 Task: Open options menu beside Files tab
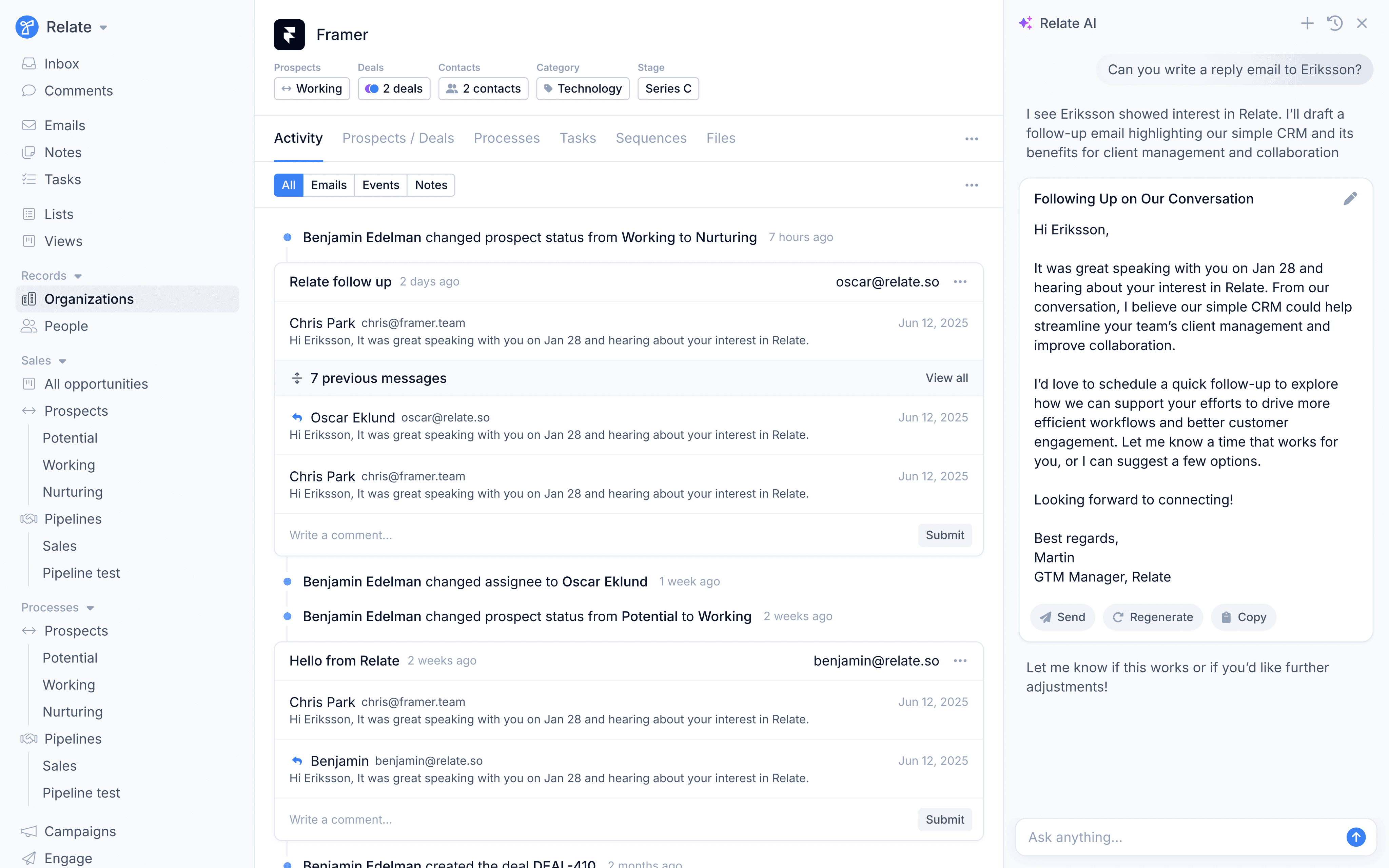coord(971,139)
